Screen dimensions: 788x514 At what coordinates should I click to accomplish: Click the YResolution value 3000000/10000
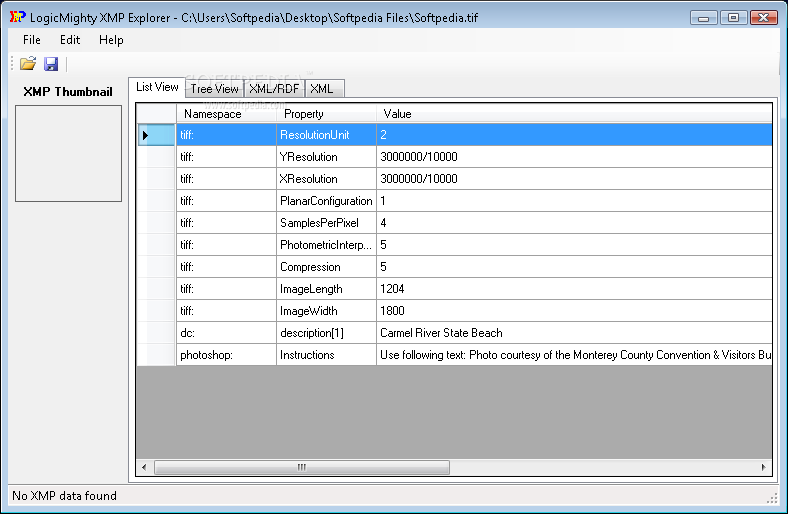click(x=574, y=157)
